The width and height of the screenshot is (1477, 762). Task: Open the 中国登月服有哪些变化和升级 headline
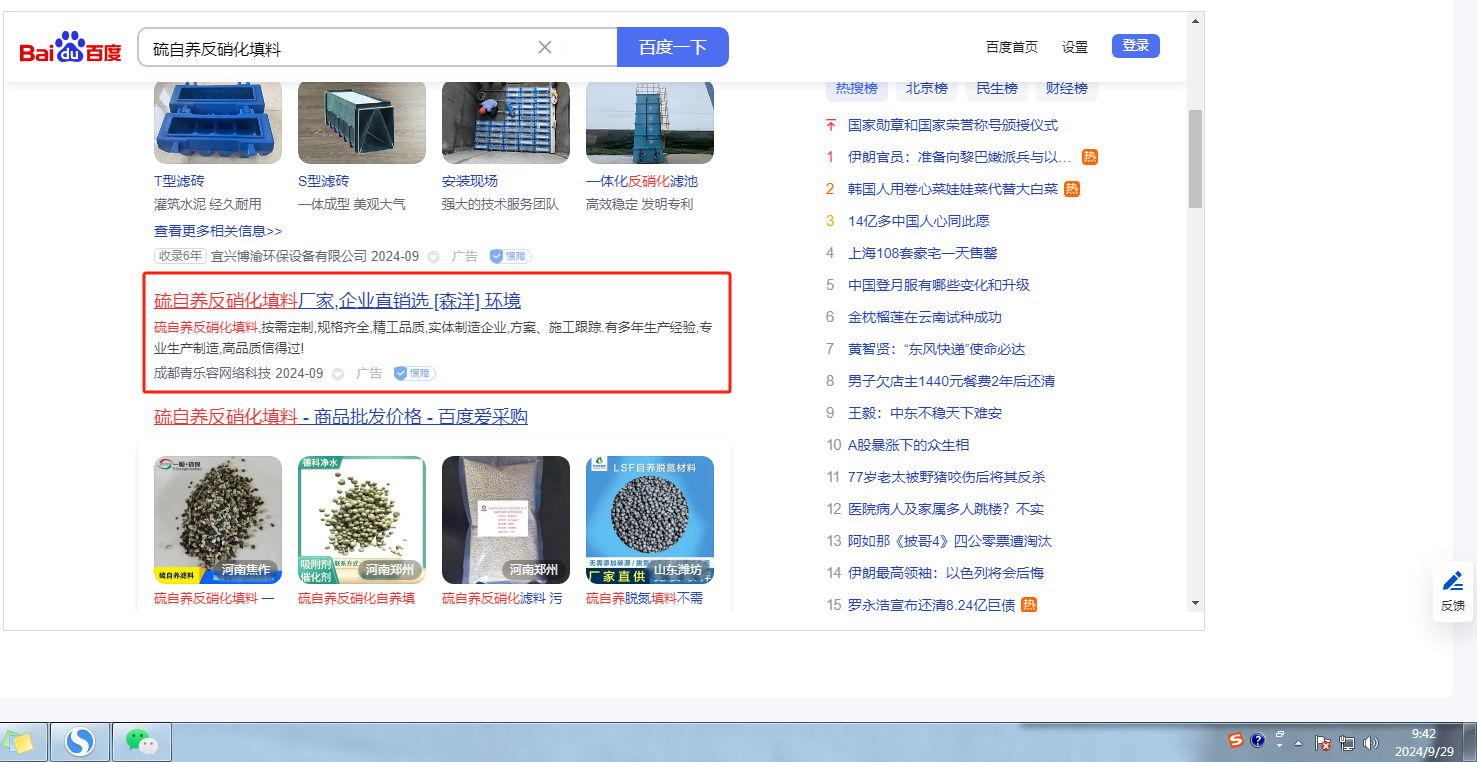pyautogui.click(x=939, y=285)
